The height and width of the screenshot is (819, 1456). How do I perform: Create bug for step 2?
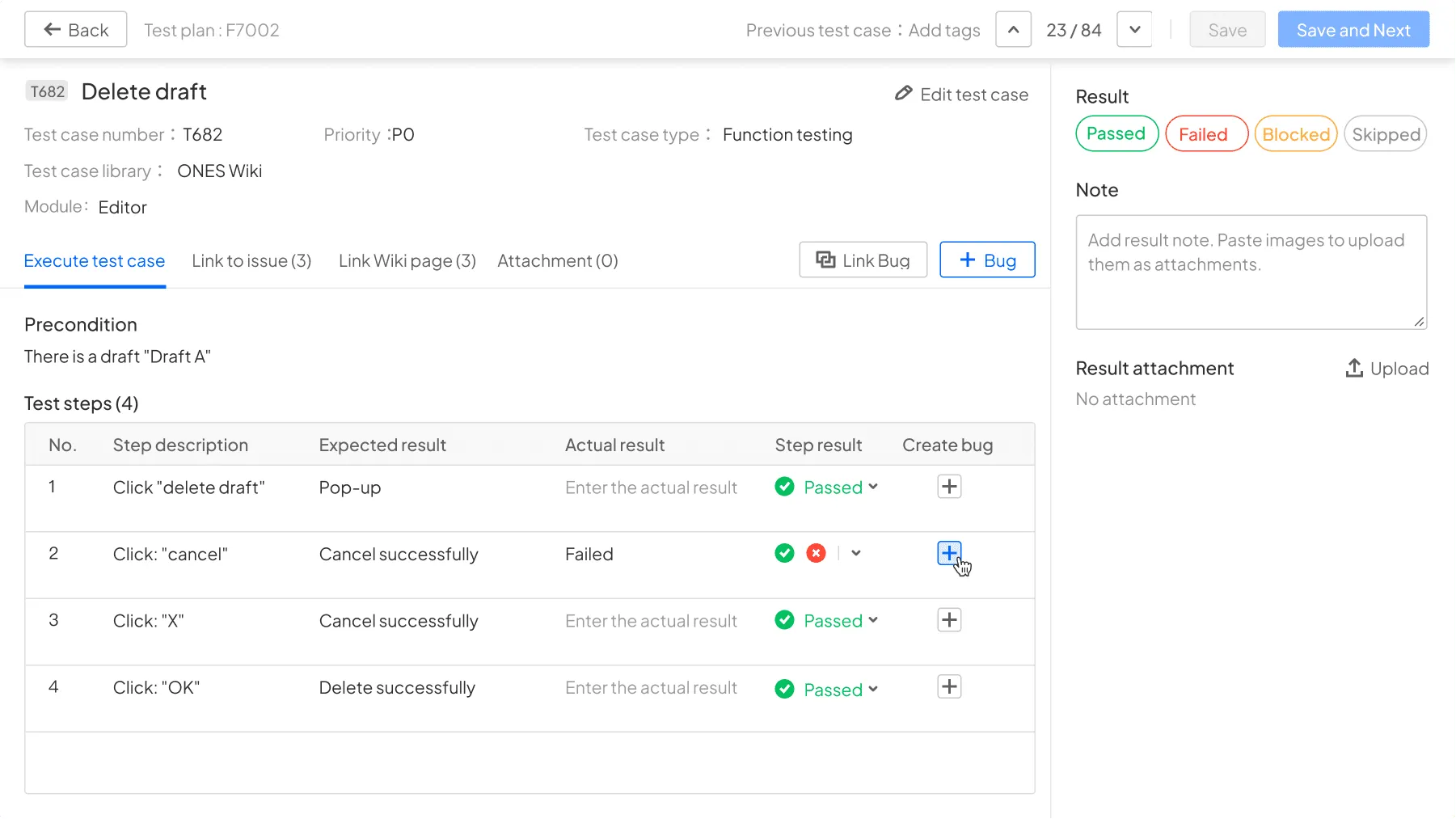coord(949,553)
